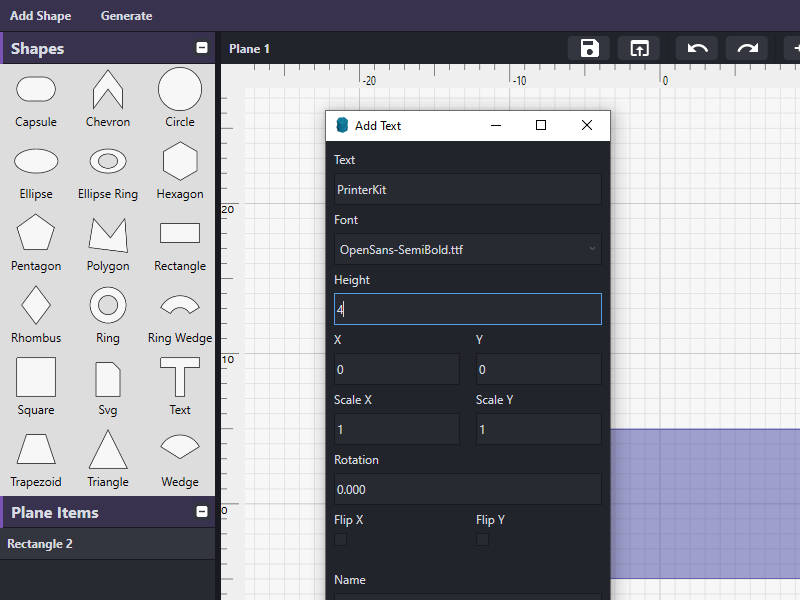Click the X position input field

[x=397, y=369]
